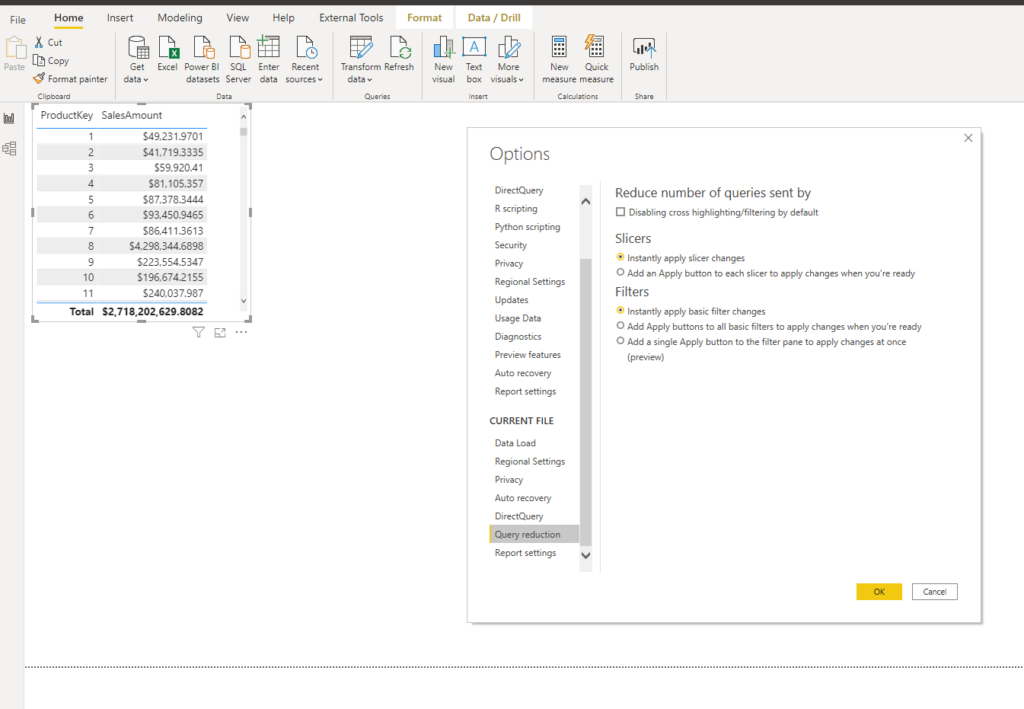
Task: Confirm settings with the OK button
Action: coord(878,591)
